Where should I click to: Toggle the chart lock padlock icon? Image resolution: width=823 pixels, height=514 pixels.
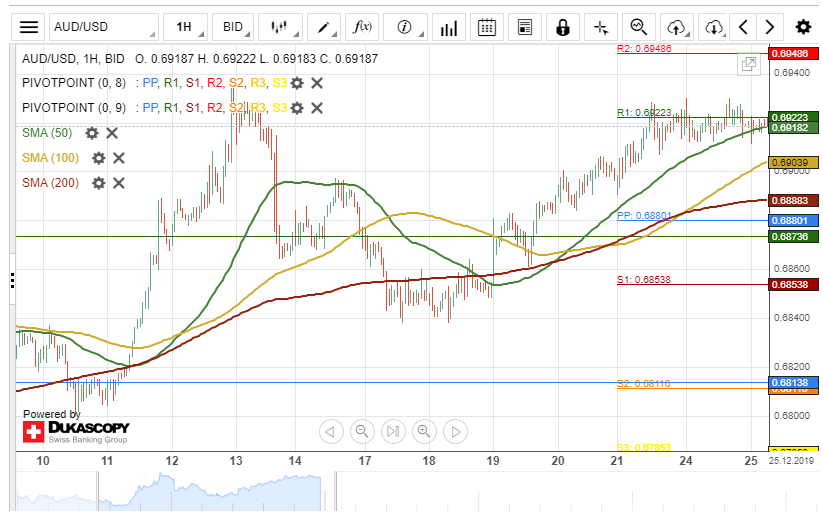(563, 27)
